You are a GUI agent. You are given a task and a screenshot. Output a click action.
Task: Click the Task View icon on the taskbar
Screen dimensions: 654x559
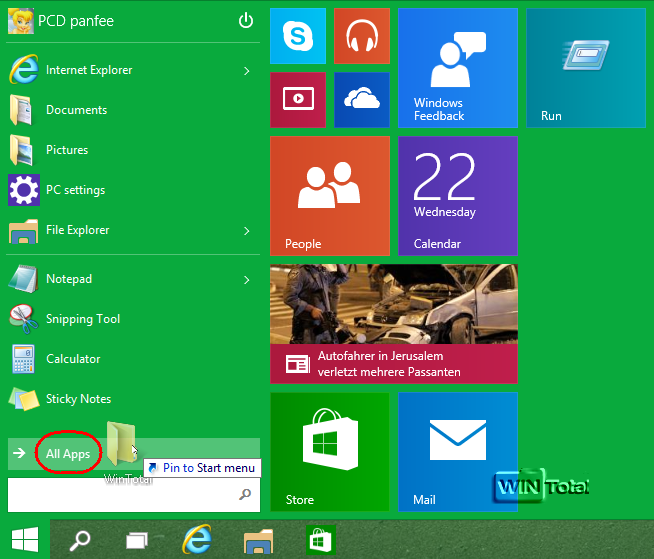[137, 541]
